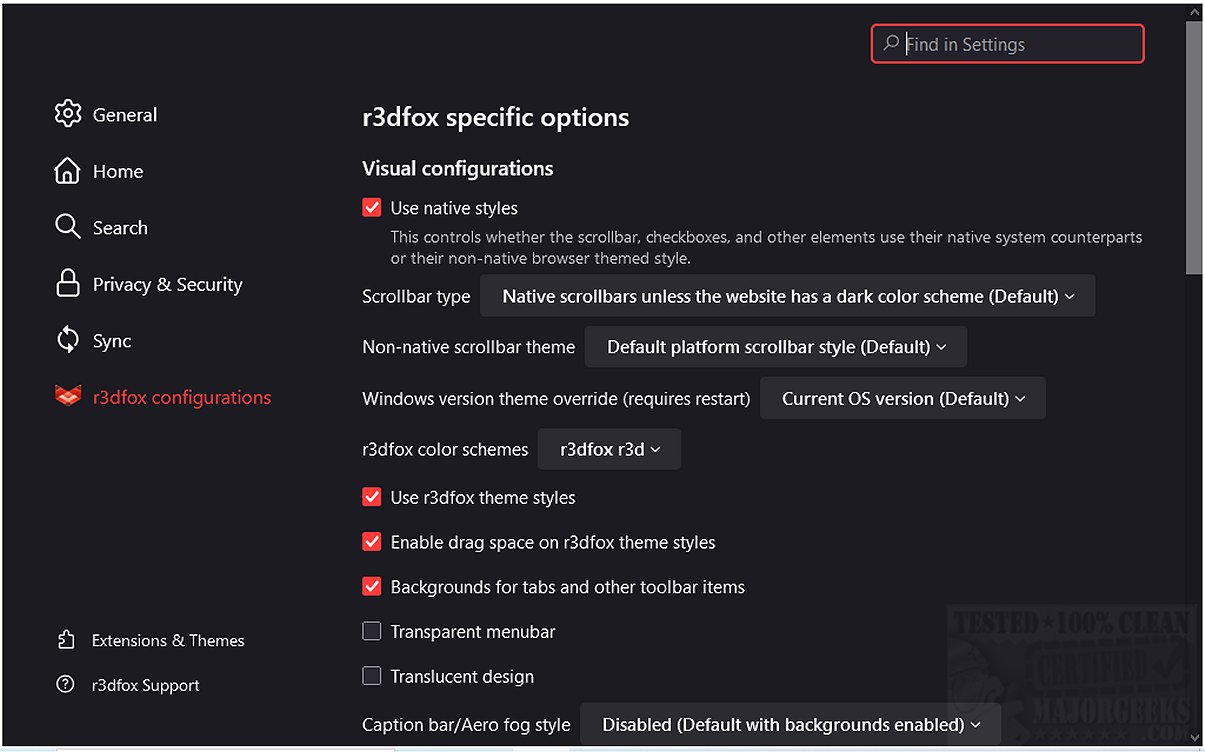The image size is (1205, 752).
Task: Click inside the Find in Settings search box
Action: click(1006, 44)
